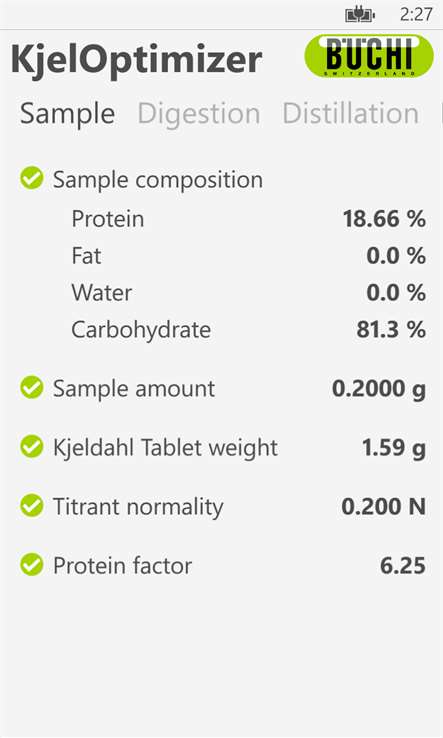
Task: Tap the check icon next to Protein factor
Action: pyautogui.click(x=32, y=565)
